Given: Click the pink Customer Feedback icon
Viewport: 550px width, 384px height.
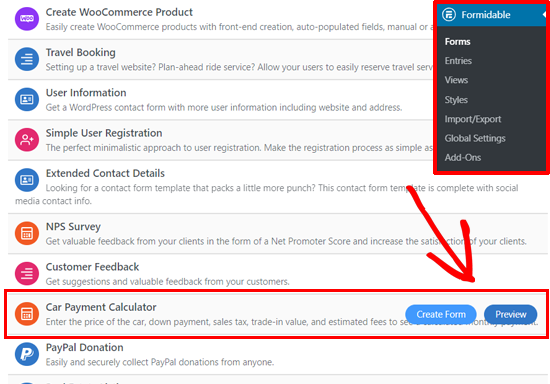Looking at the screenshot, I should pos(27,274).
